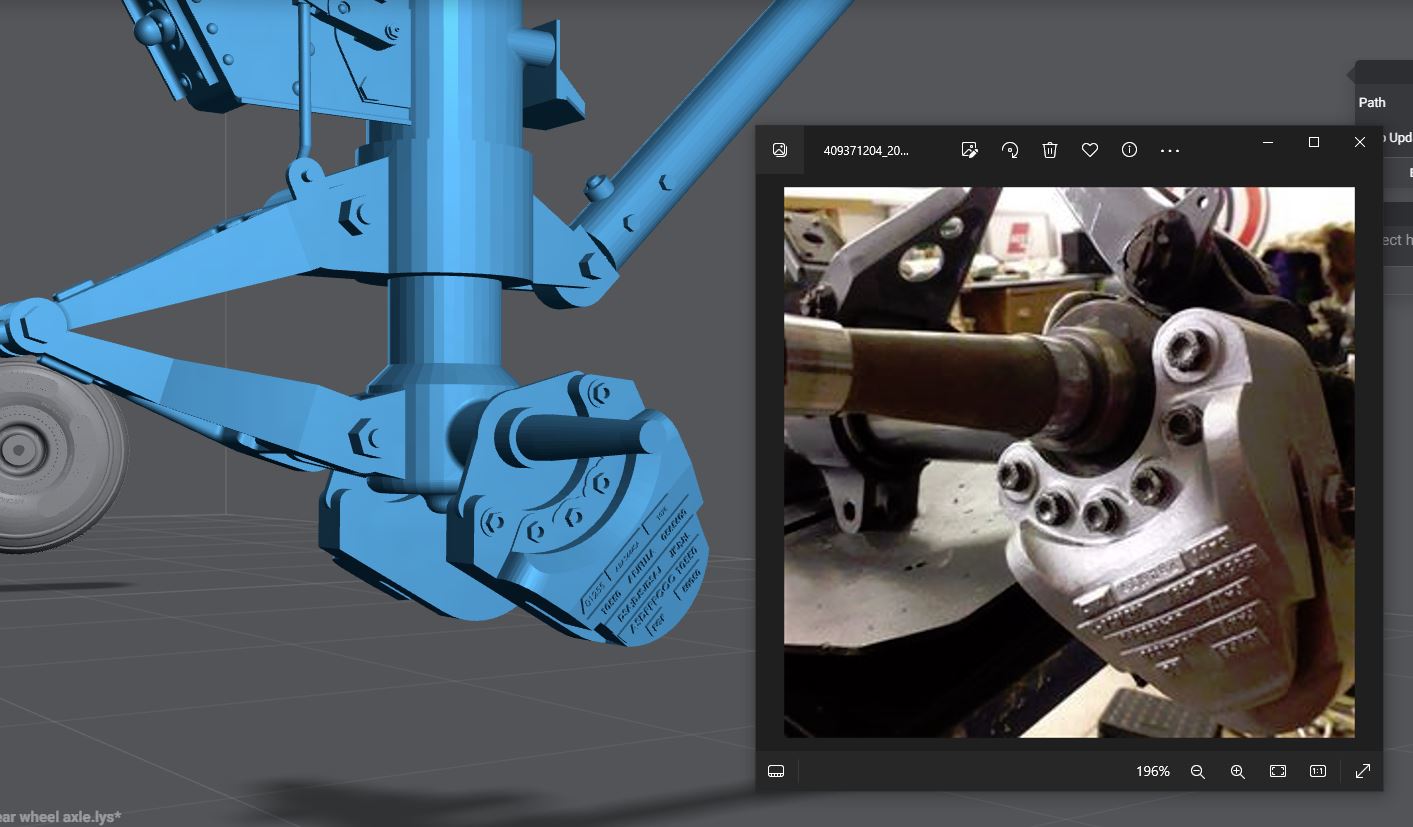
Task: Toggle the filmstrip at viewer bottom-left
Action: point(776,771)
